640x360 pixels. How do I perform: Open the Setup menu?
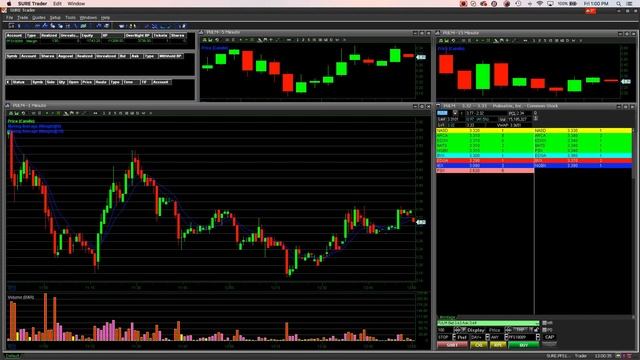click(55, 18)
